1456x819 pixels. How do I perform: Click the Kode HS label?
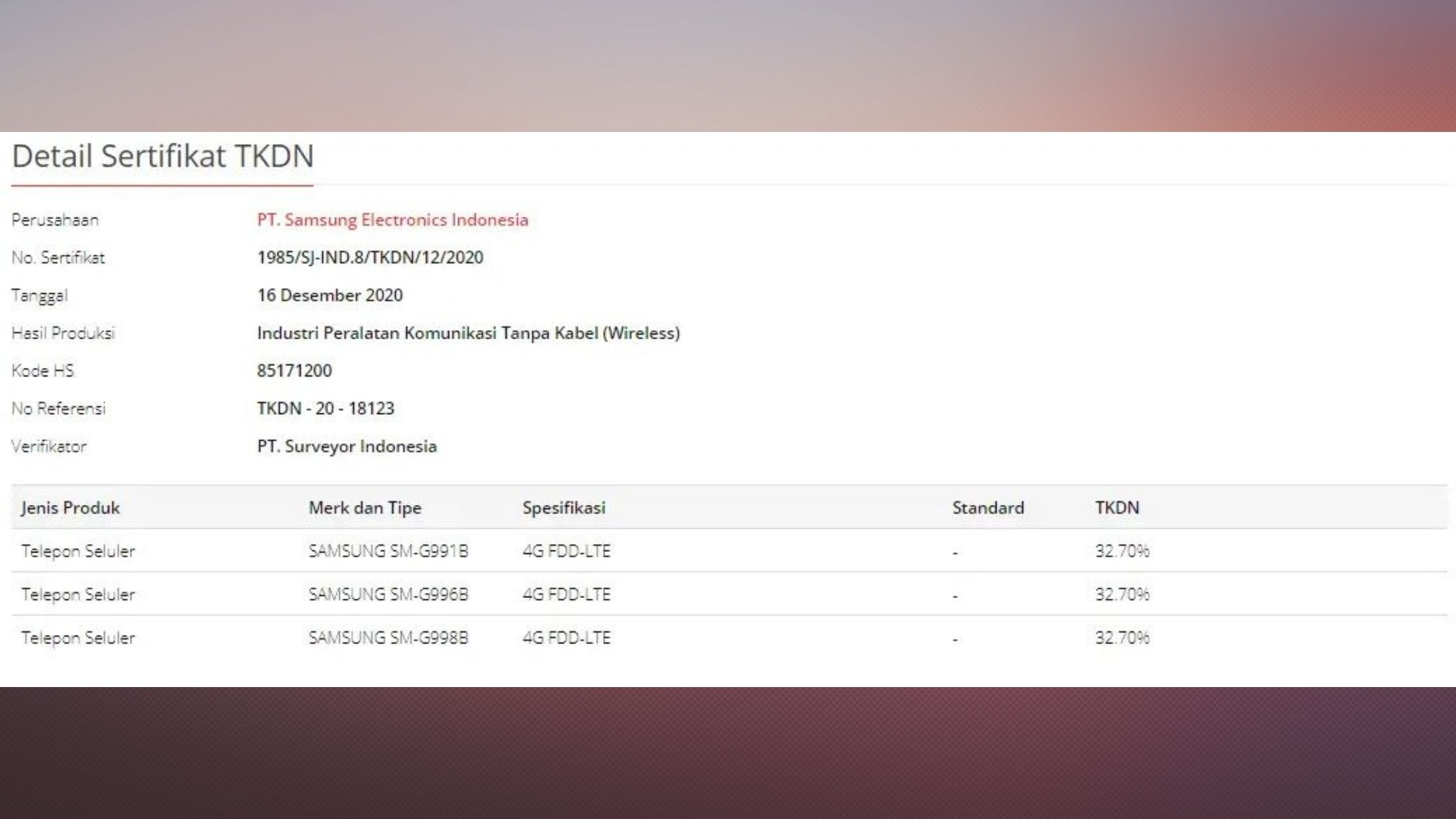pos(42,370)
